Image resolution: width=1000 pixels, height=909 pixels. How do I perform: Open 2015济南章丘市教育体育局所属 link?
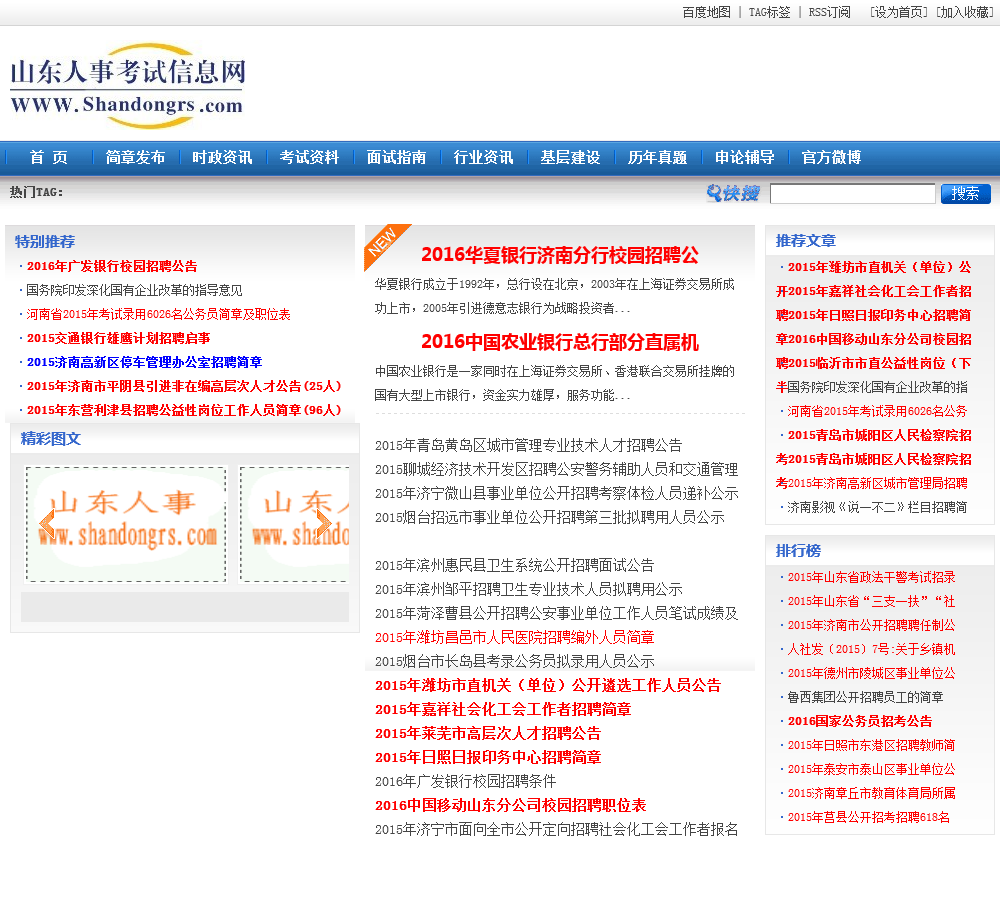[x=871, y=794]
